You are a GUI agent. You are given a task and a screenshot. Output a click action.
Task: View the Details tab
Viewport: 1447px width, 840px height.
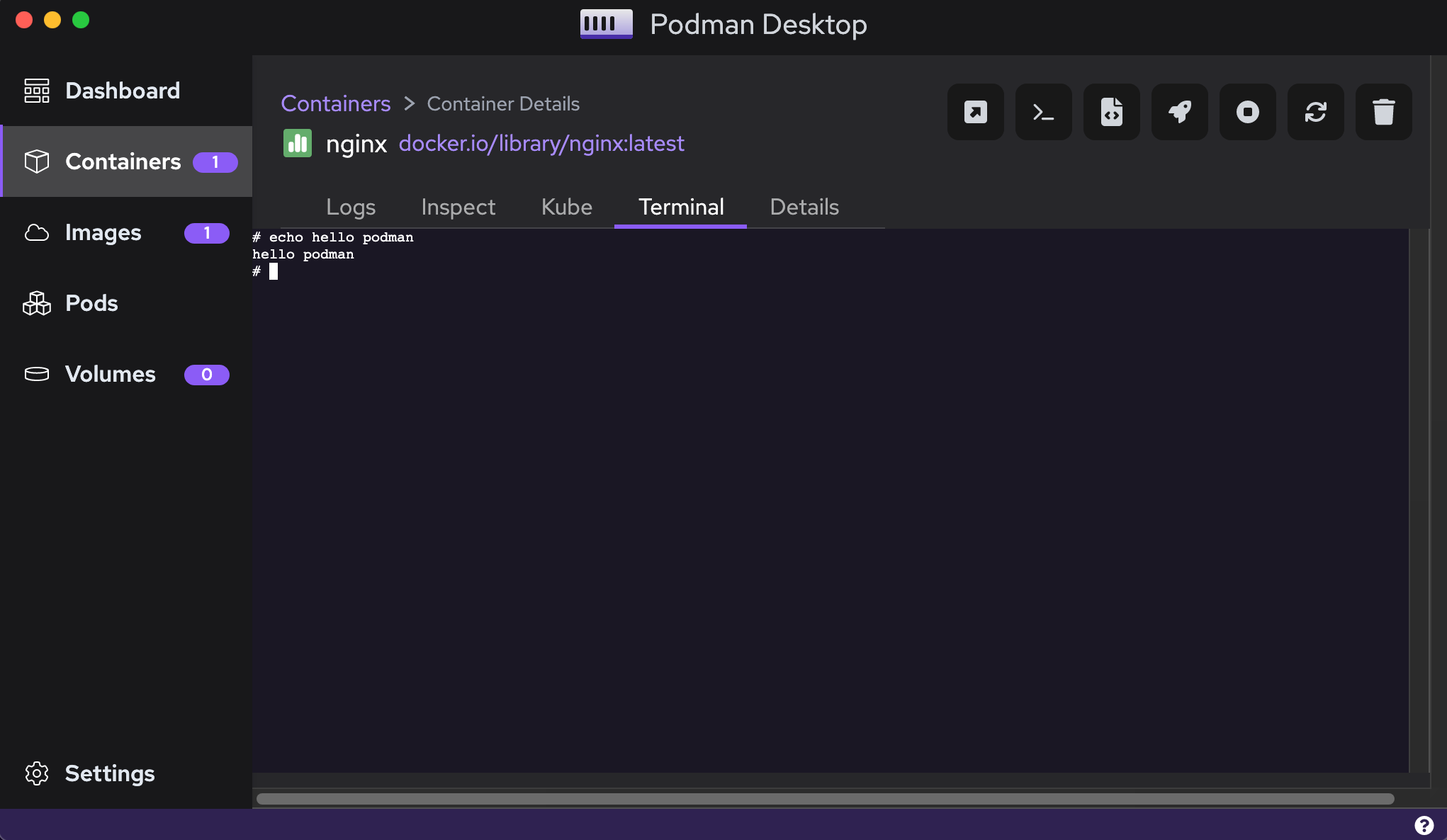click(804, 207)
